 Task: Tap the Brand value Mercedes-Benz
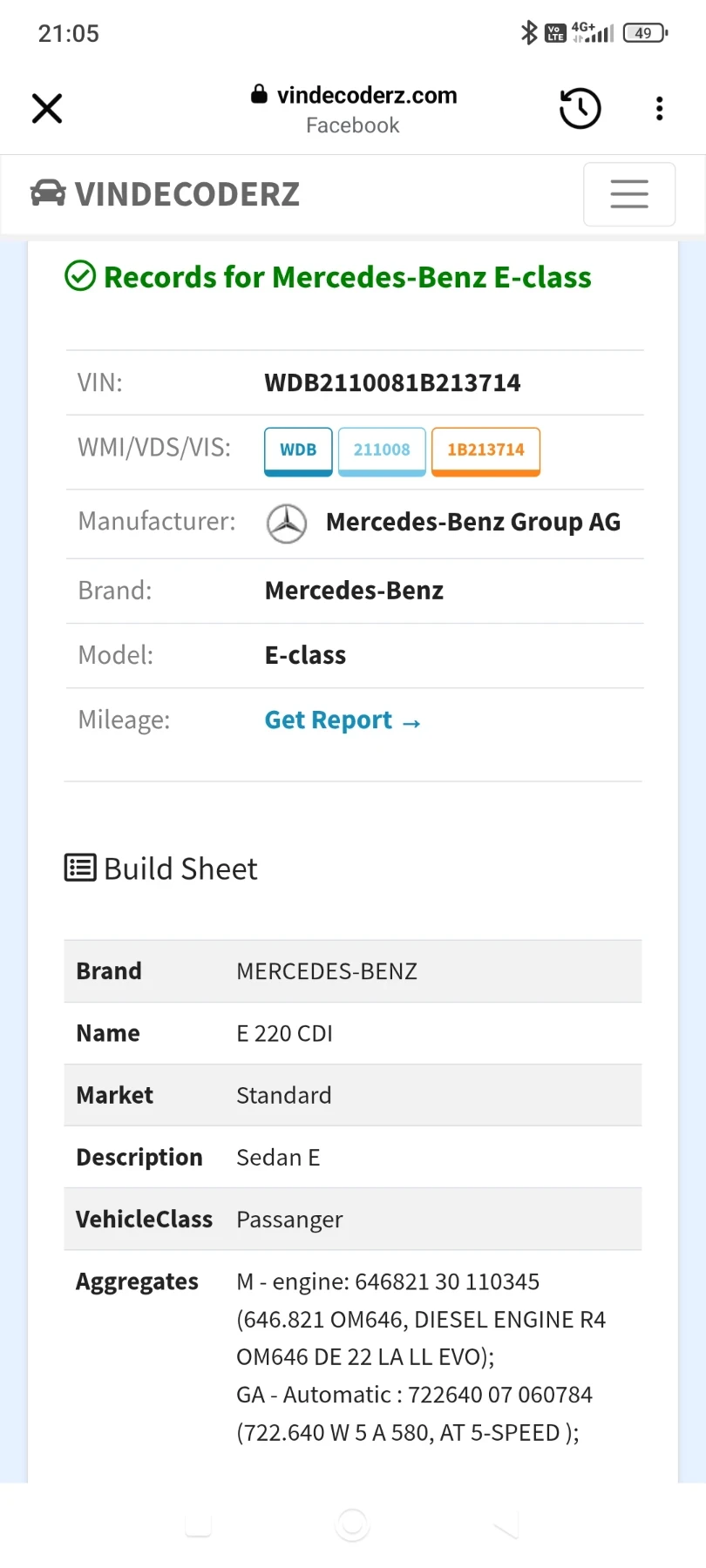pyautogui.click(x=354, y=591)
